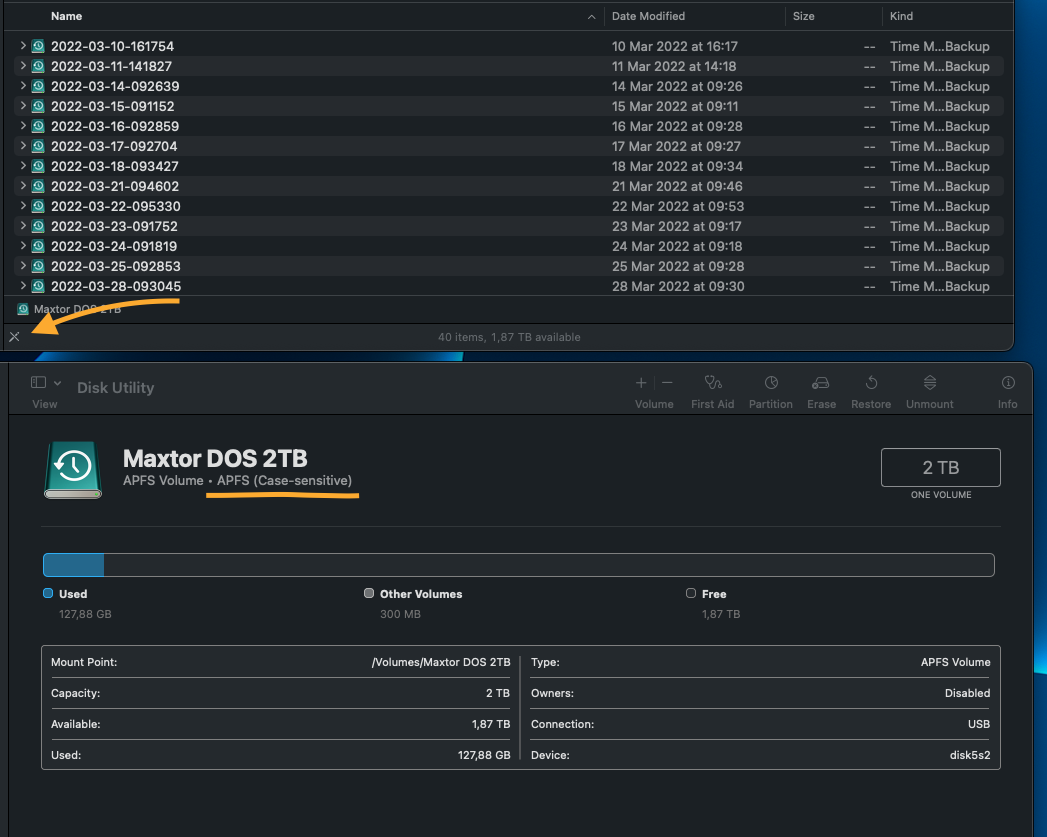Screen dimensions: 1047x837
Task: Sort Finder list by Size column
Action: pos(803,16)
